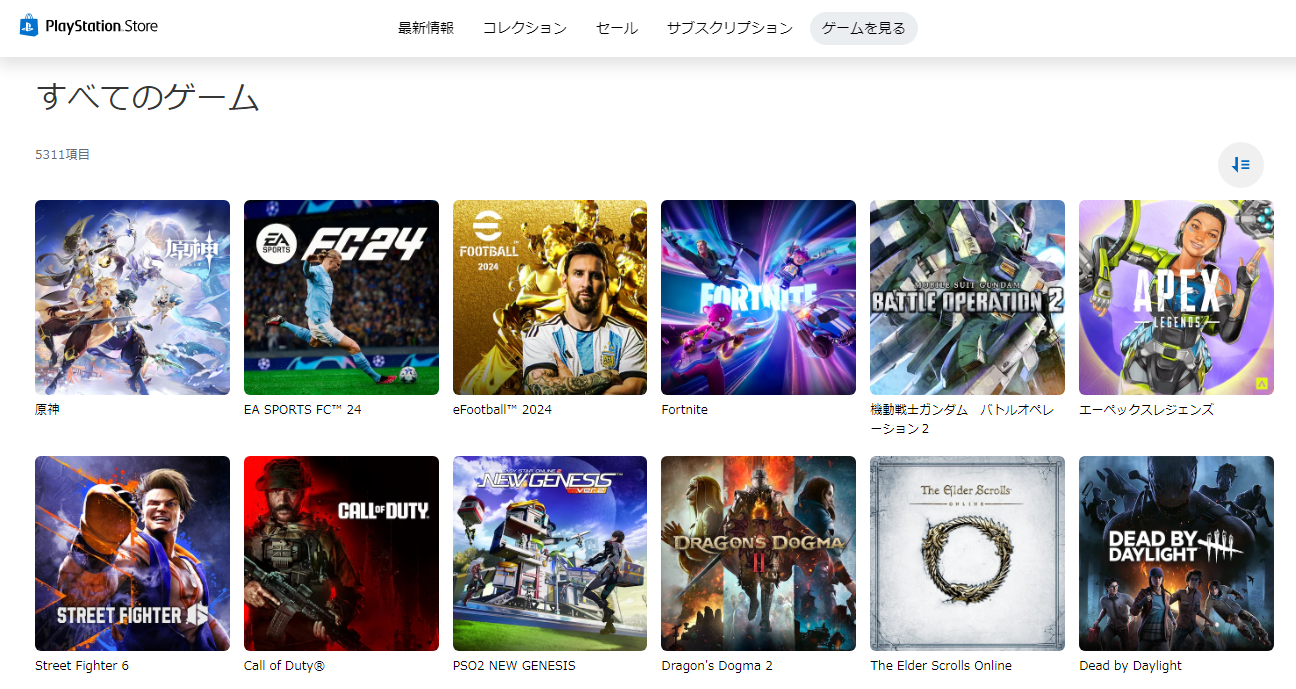This screenshot has width=1296, height=689.
Task: Open the EA SPORTS FC 24 cover
Action: click(341, 297)
